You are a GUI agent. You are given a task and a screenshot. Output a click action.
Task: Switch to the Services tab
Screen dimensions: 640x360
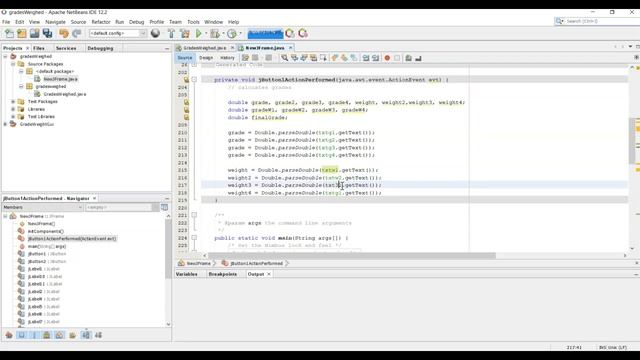(x=66, y=48)
